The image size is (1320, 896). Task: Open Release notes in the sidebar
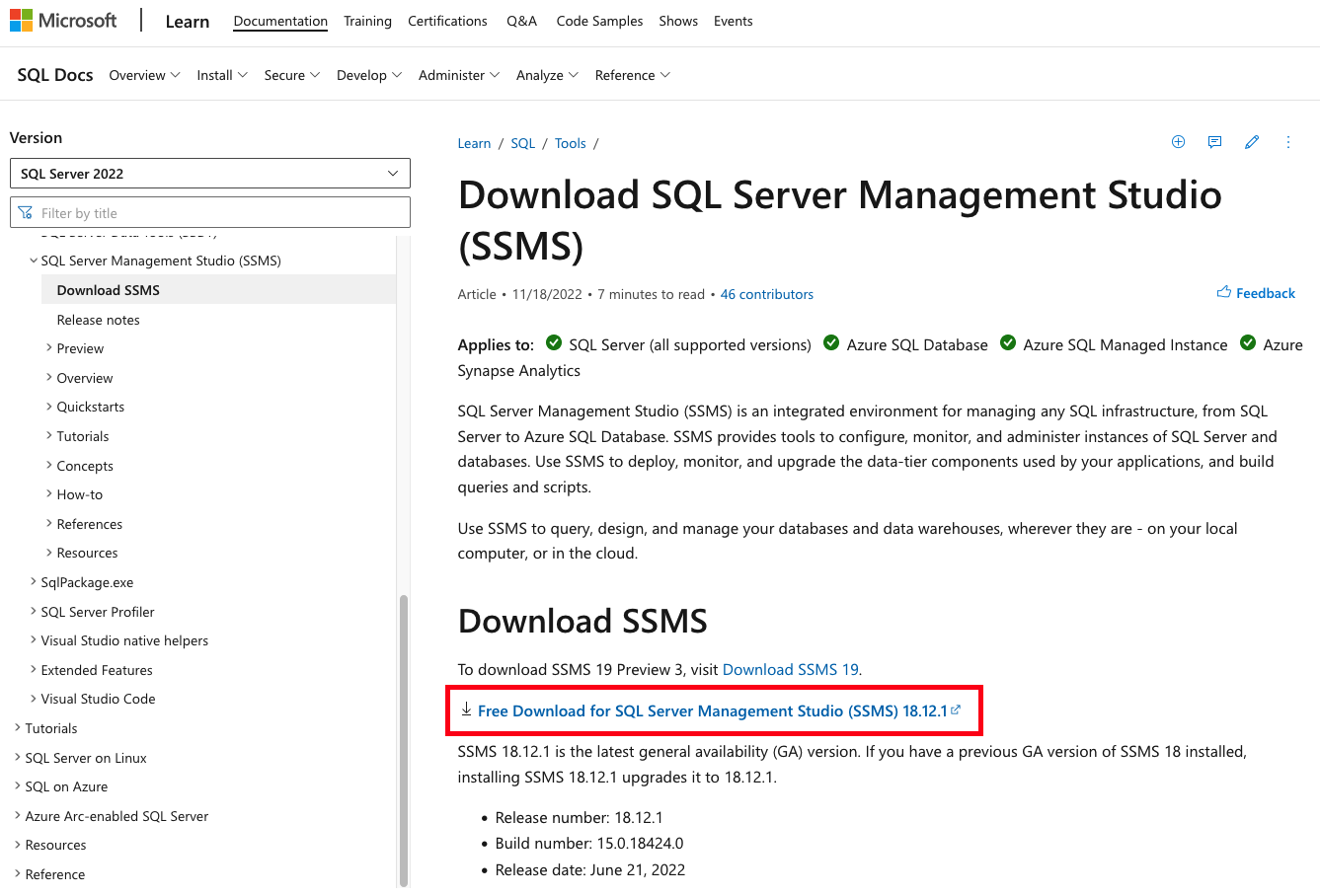click(x=98, y=320)
